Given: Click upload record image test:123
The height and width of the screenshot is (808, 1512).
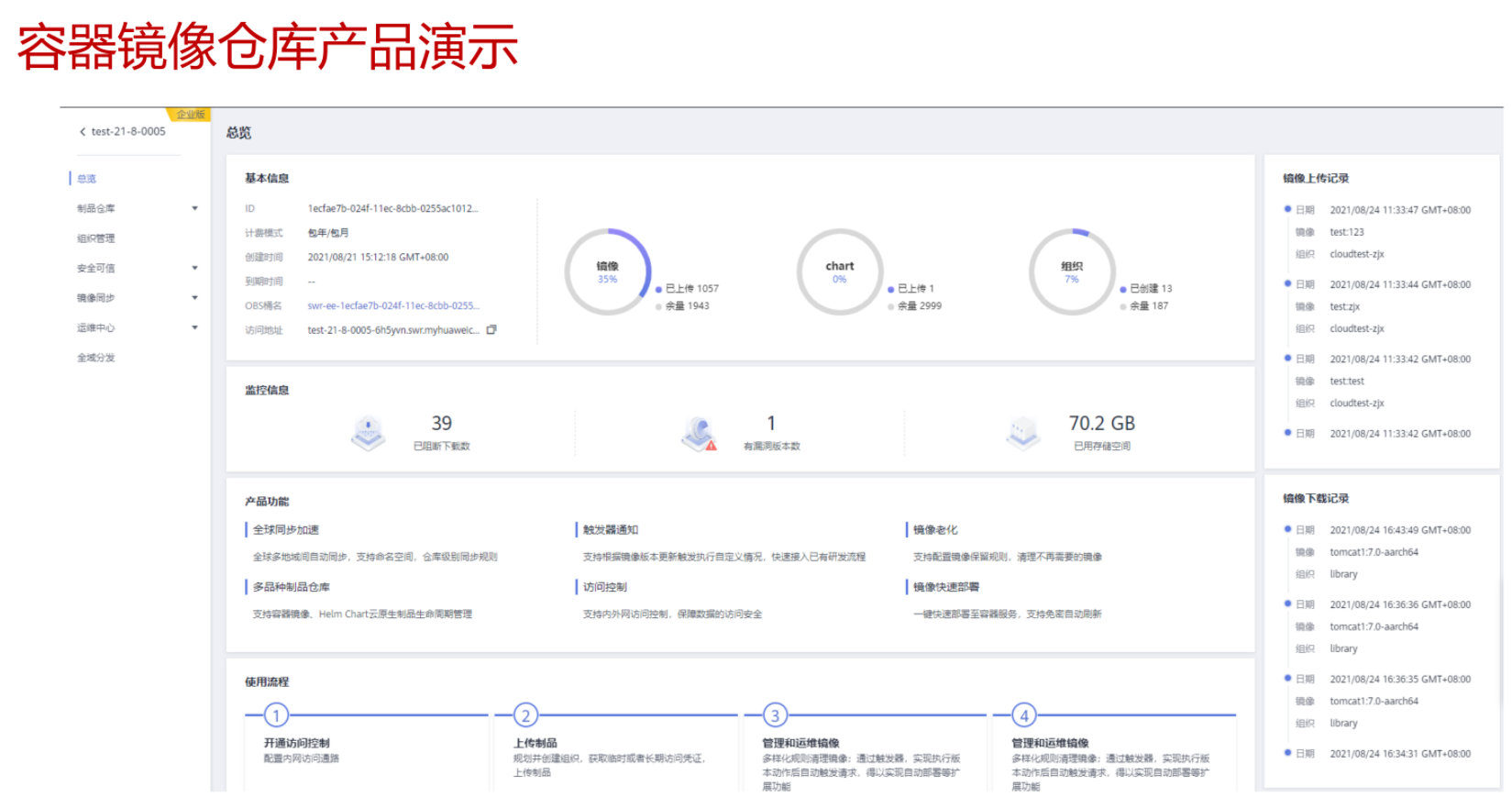Looking at the screenshot, I should click(1347, 233).
